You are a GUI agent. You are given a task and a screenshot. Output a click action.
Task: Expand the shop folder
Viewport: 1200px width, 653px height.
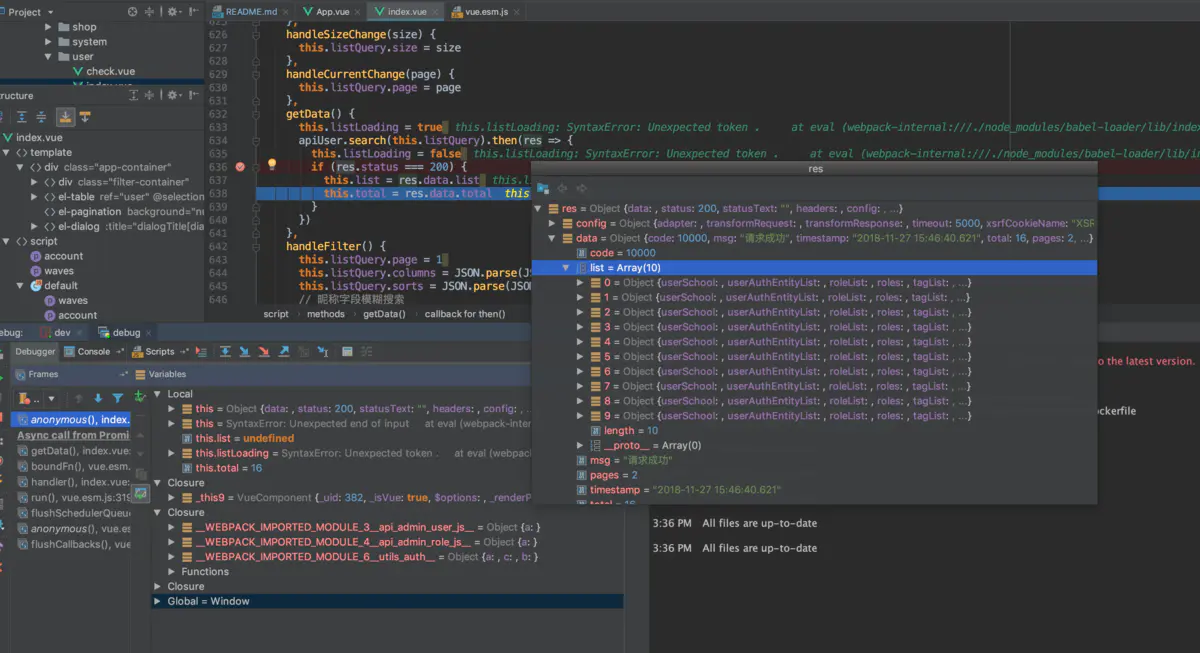(48, 27)
